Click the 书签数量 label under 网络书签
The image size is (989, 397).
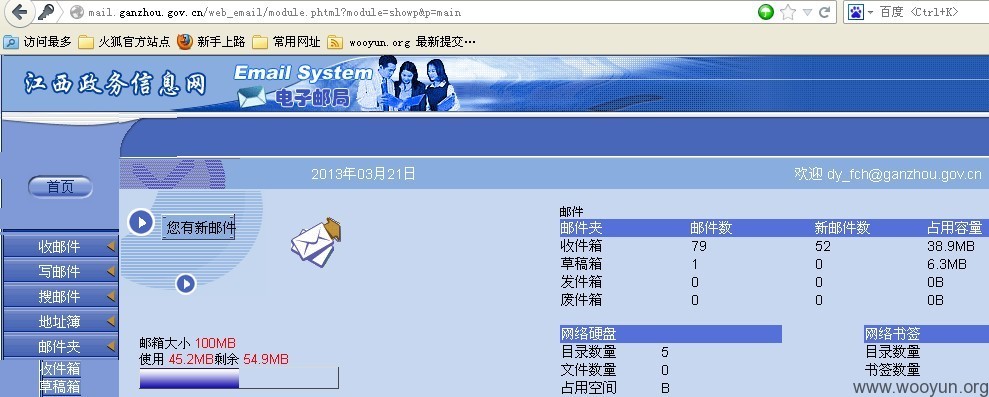892,370
